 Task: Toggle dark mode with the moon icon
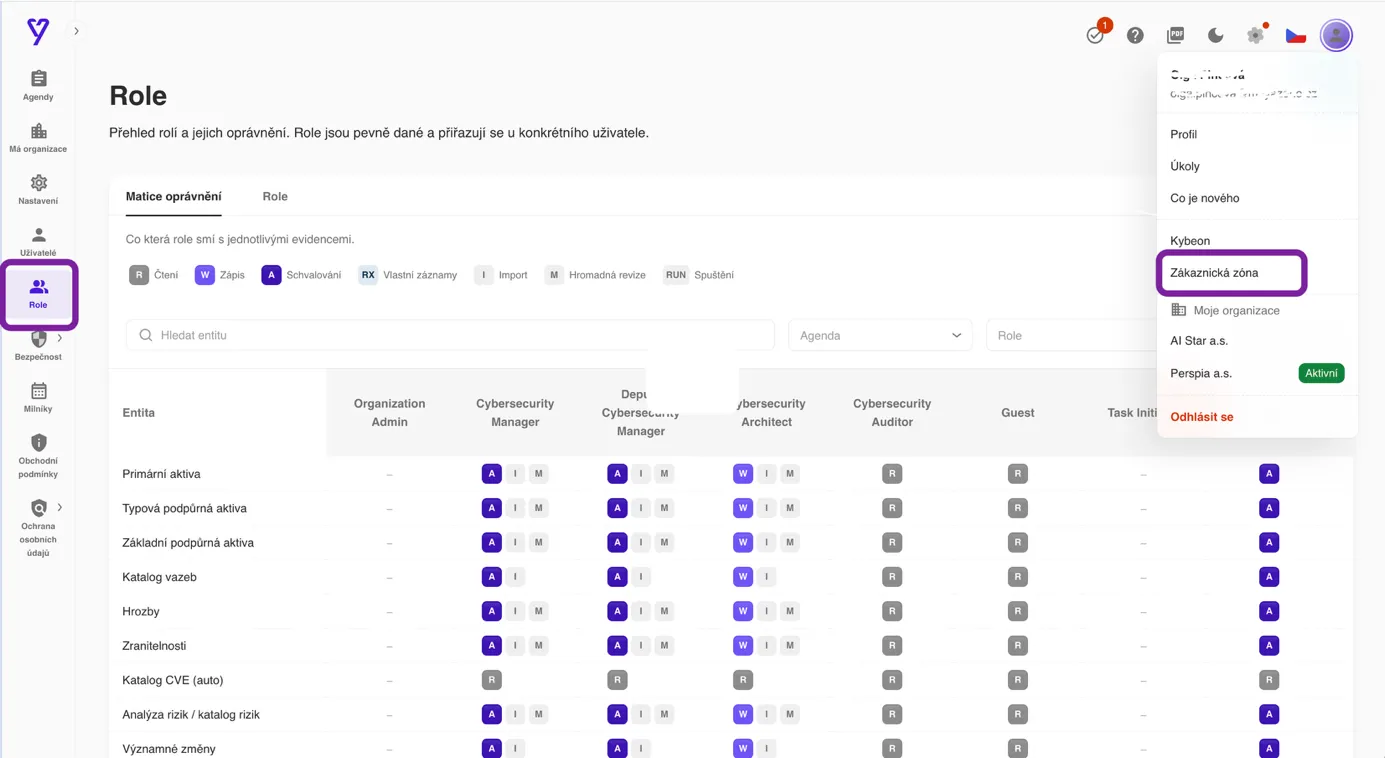pyautogui.click(x=1216, y=35)
